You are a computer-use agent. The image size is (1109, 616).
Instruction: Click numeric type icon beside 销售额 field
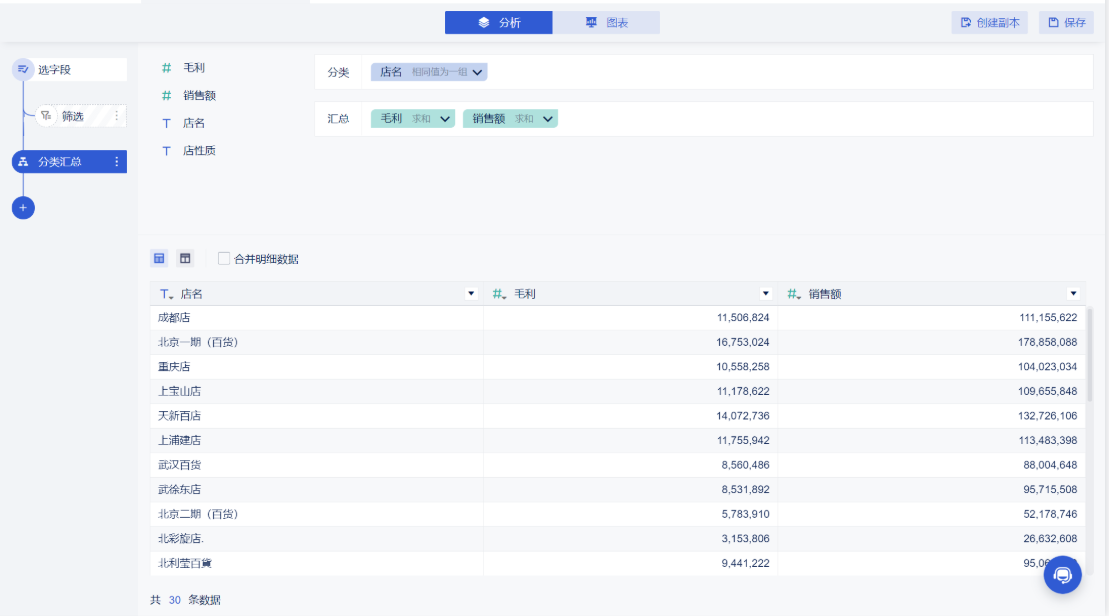[166, 95]
